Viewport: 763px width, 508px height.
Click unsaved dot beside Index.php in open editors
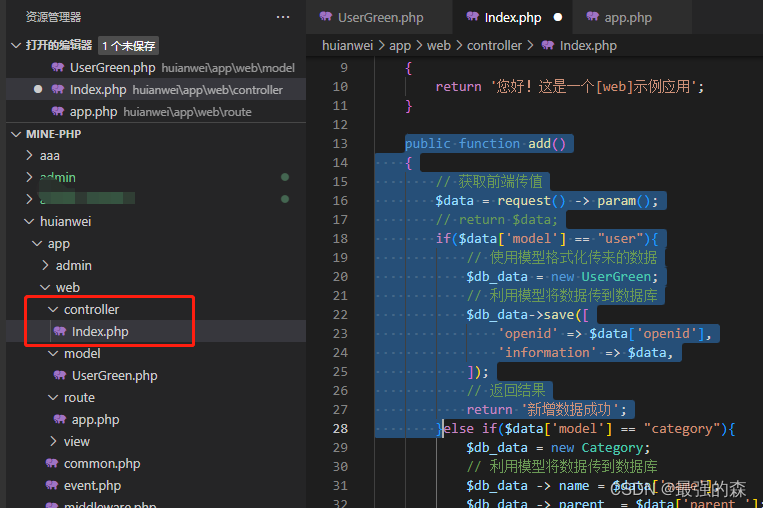[x=38, y=89]
